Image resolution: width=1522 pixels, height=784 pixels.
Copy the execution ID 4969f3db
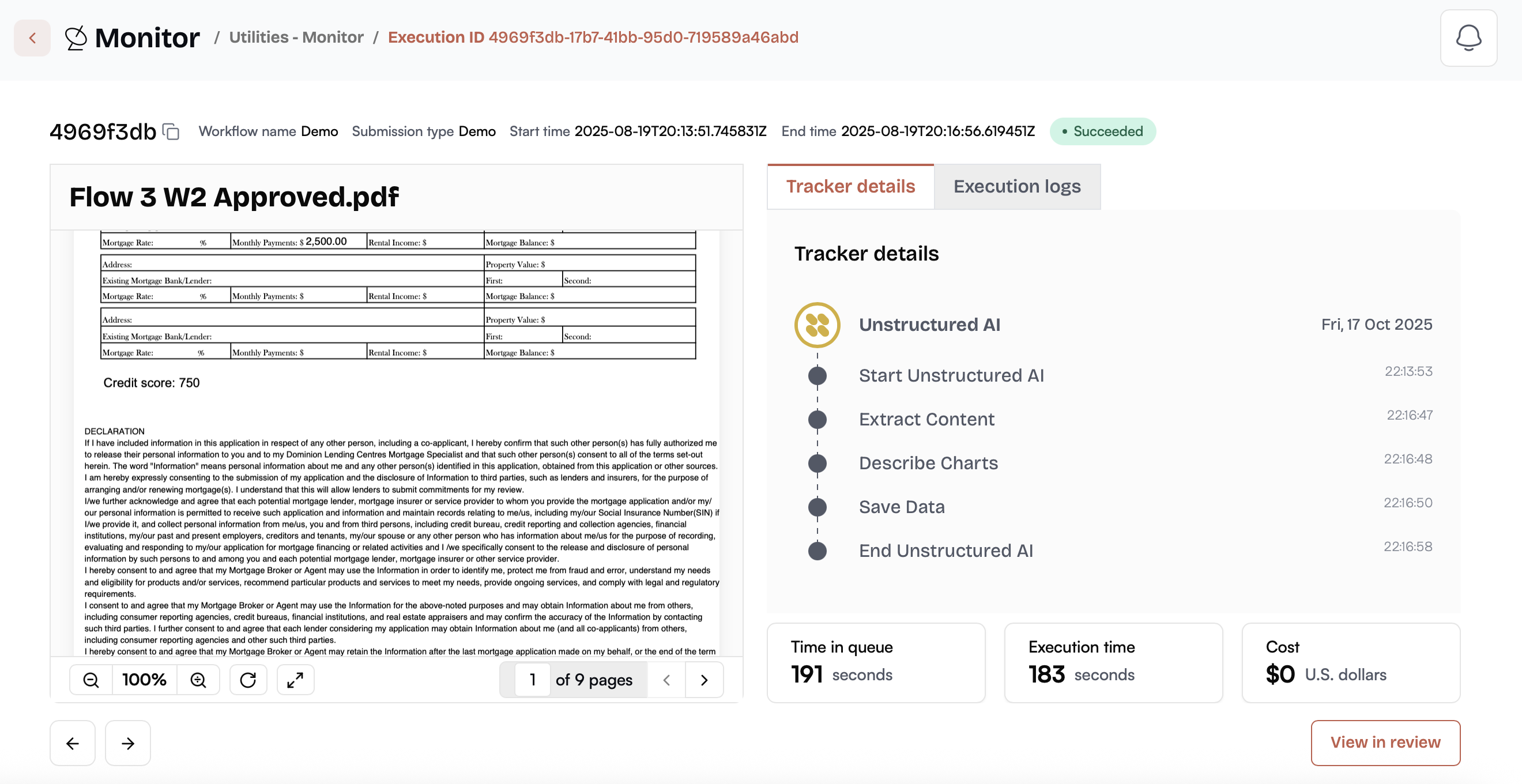171,131
